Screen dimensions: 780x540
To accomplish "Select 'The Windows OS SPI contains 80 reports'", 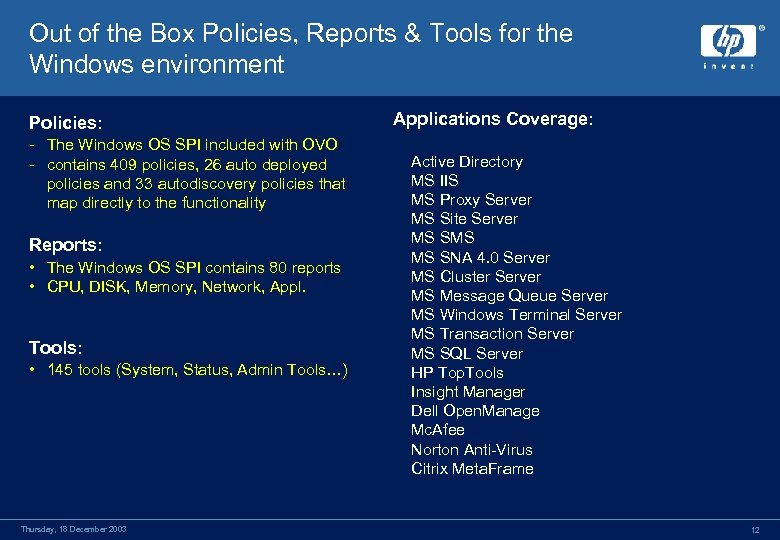I will tap(194, 268).
